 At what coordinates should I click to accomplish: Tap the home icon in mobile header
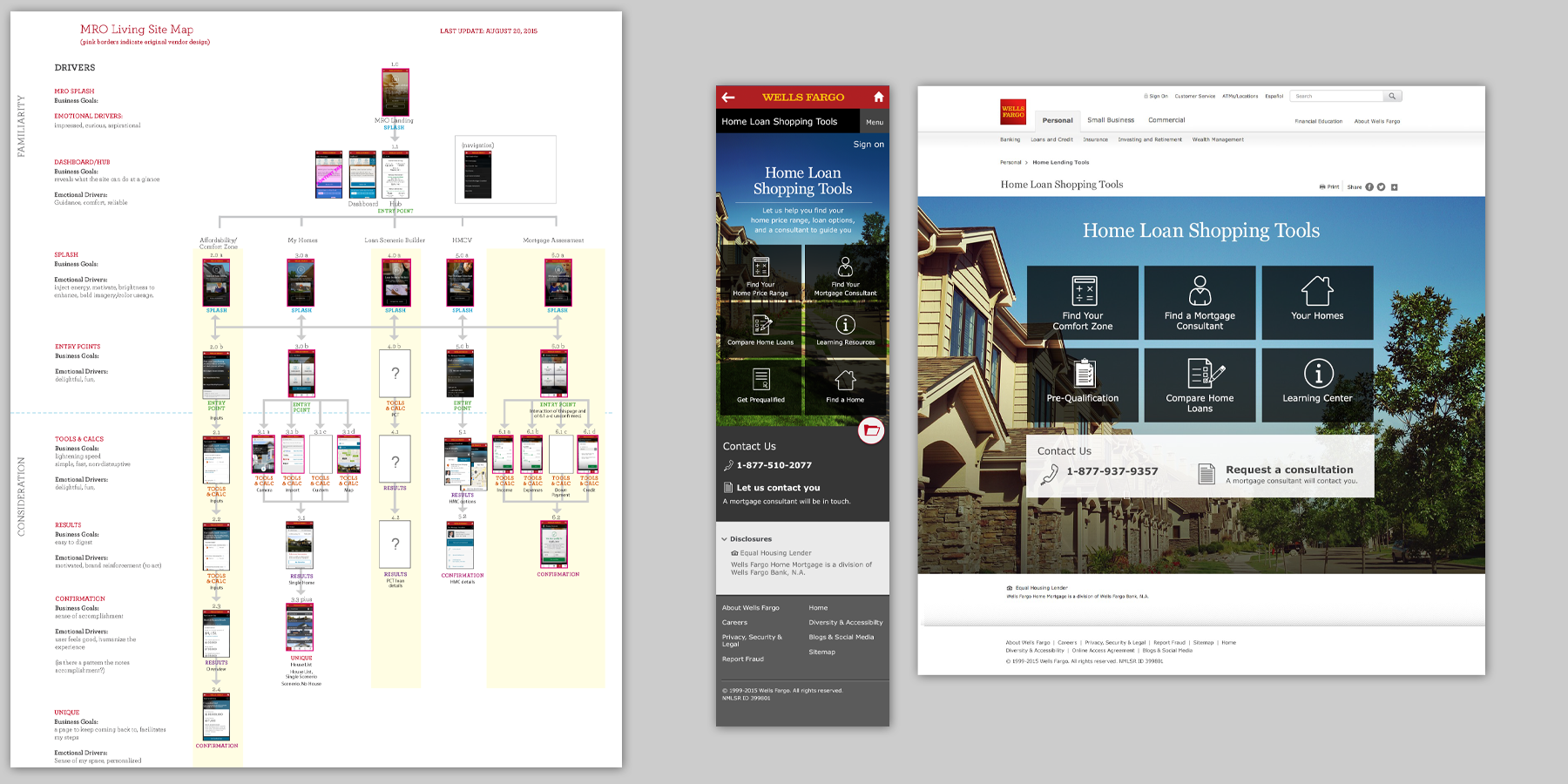click(878, 97)
